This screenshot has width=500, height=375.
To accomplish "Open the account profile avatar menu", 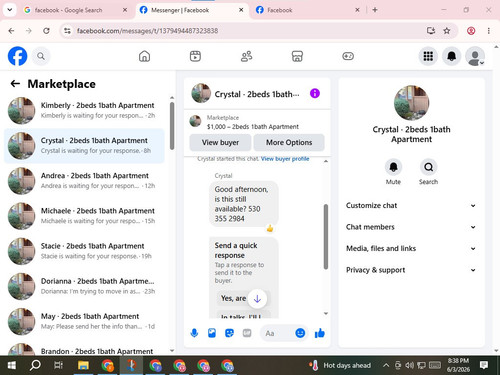I will (x=475, y=56).
